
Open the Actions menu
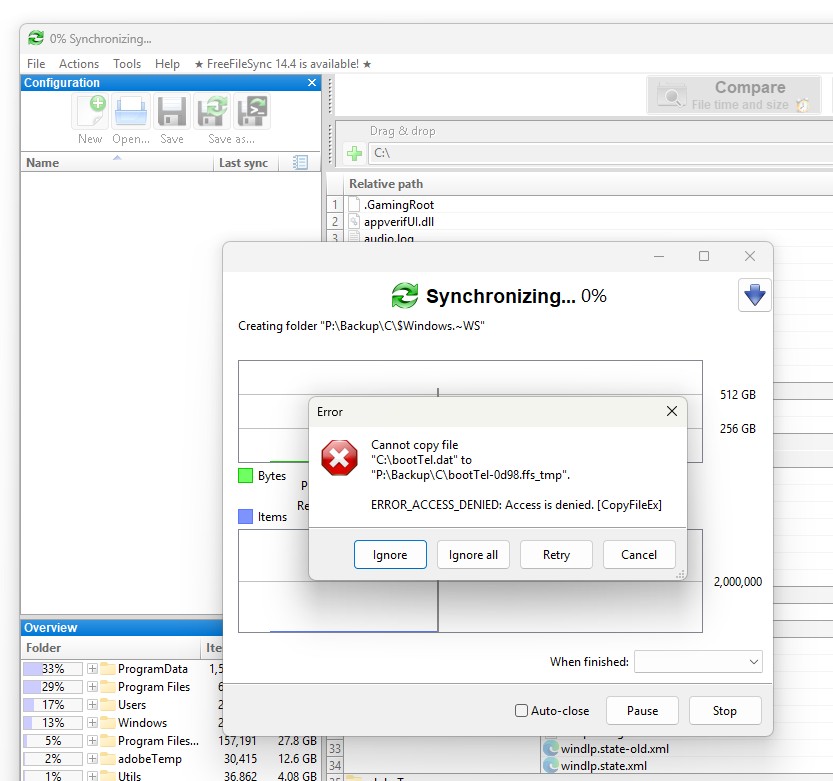coord(79,63)
